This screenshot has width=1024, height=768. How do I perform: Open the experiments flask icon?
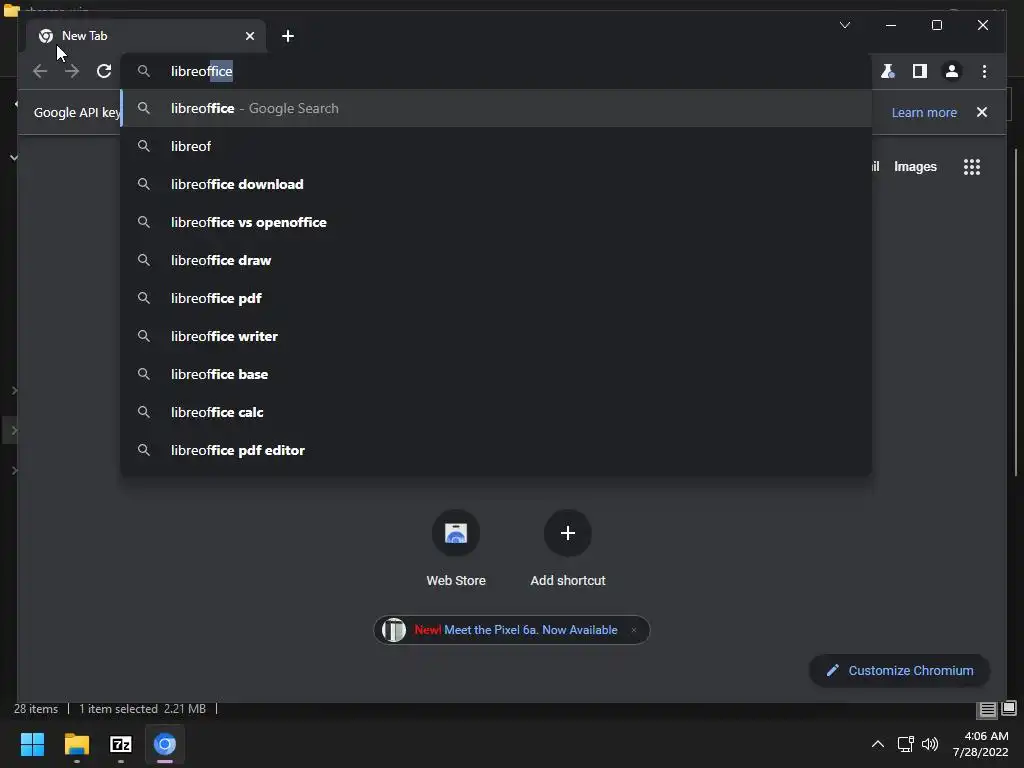[888, 71]
